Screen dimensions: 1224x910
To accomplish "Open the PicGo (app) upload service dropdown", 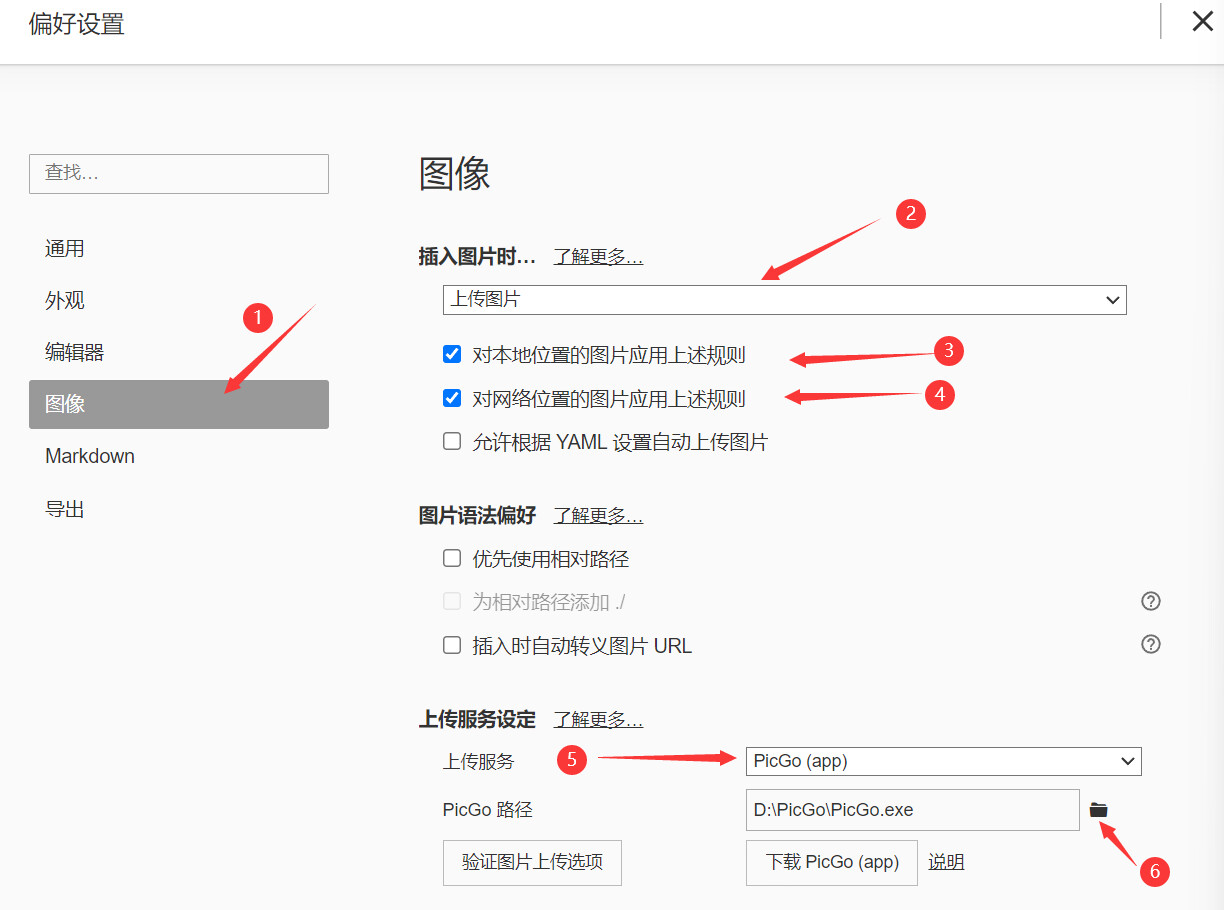I will [944, 761].
